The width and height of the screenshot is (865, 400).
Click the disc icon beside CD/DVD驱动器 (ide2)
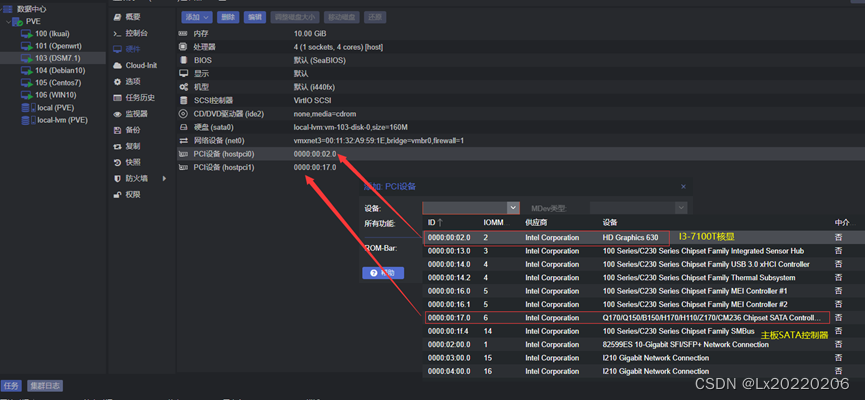click(183, 114)
